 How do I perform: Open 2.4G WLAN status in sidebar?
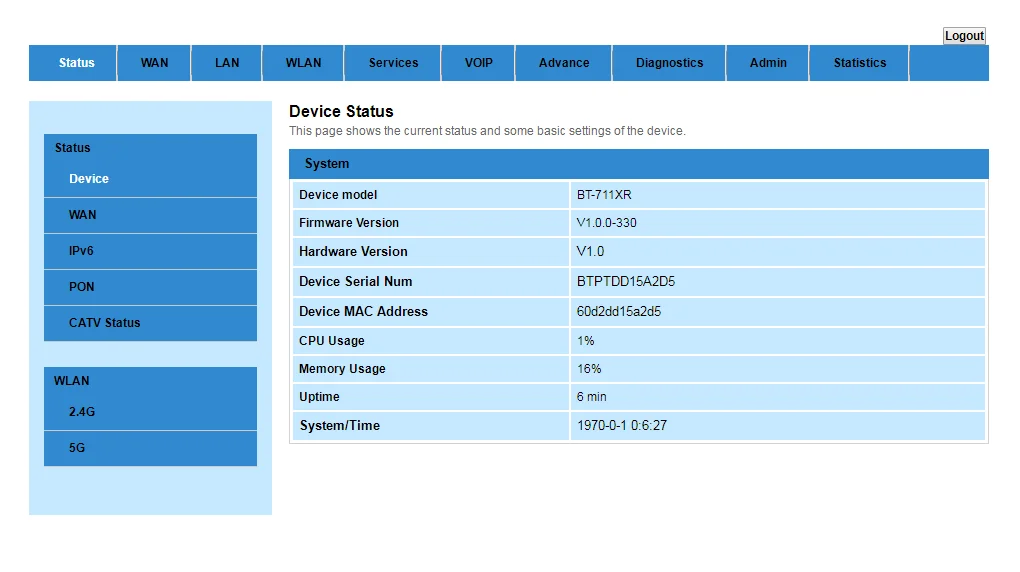click(x=82, y=412)
